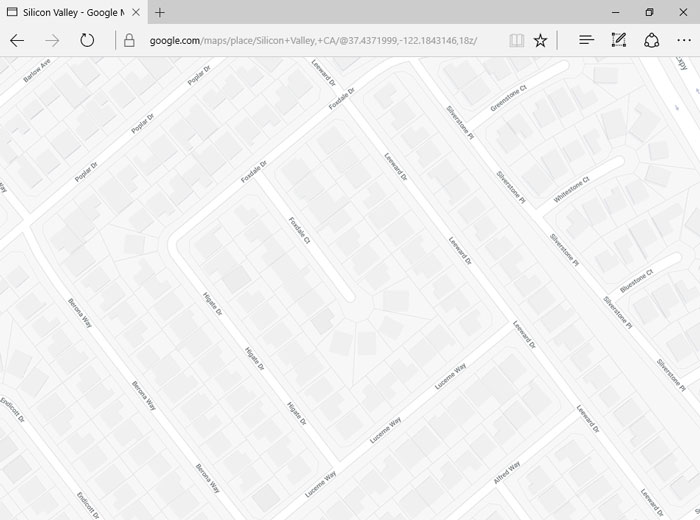Open a new tab with plus button
This screenshot has height=520, width=700.
click(160, 12)
